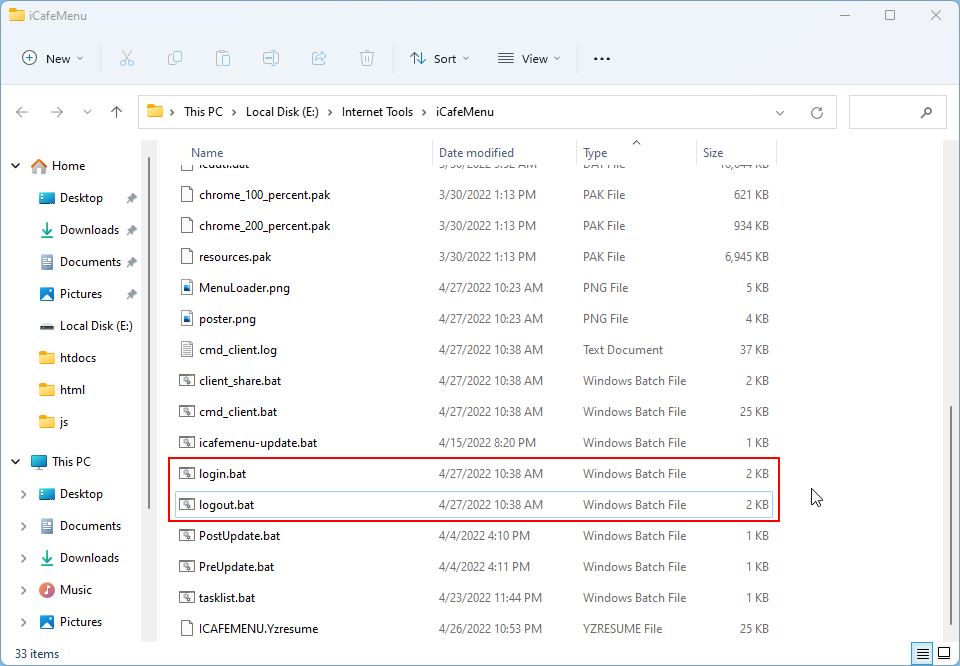Screen dimensions: 960x666
Task: Click the Delete trash icon
Action: tap(367, 59)
